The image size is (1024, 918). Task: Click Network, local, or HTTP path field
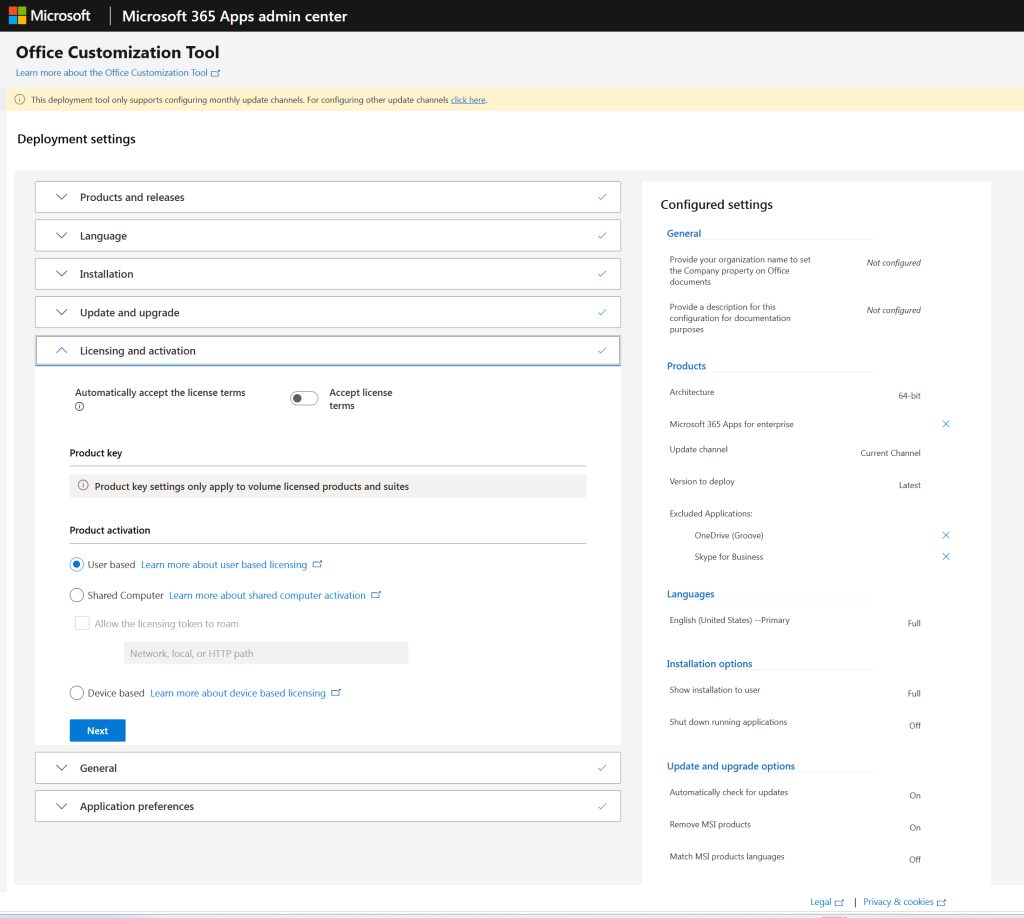(266, 653)
